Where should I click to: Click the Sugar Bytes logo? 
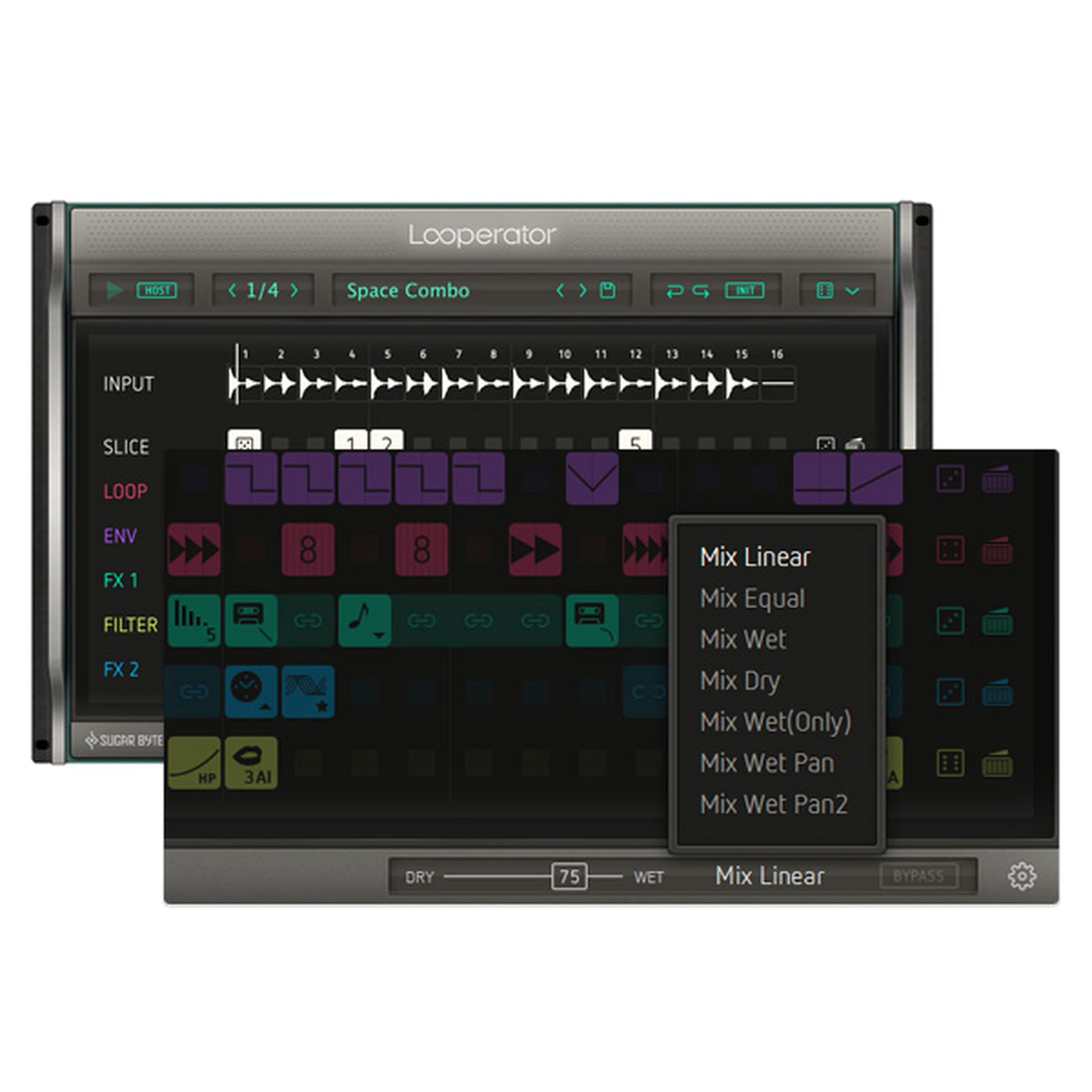tap(125, 740)
